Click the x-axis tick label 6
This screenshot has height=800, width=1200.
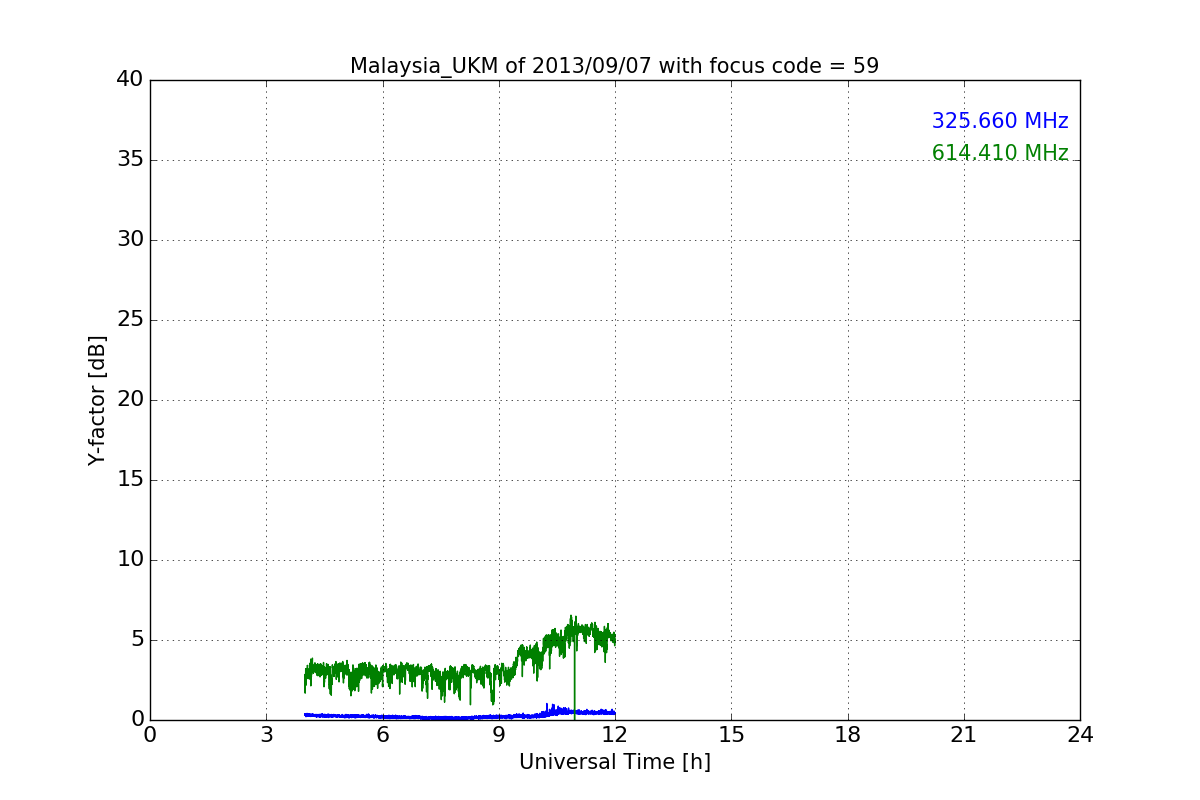(382, 735)
